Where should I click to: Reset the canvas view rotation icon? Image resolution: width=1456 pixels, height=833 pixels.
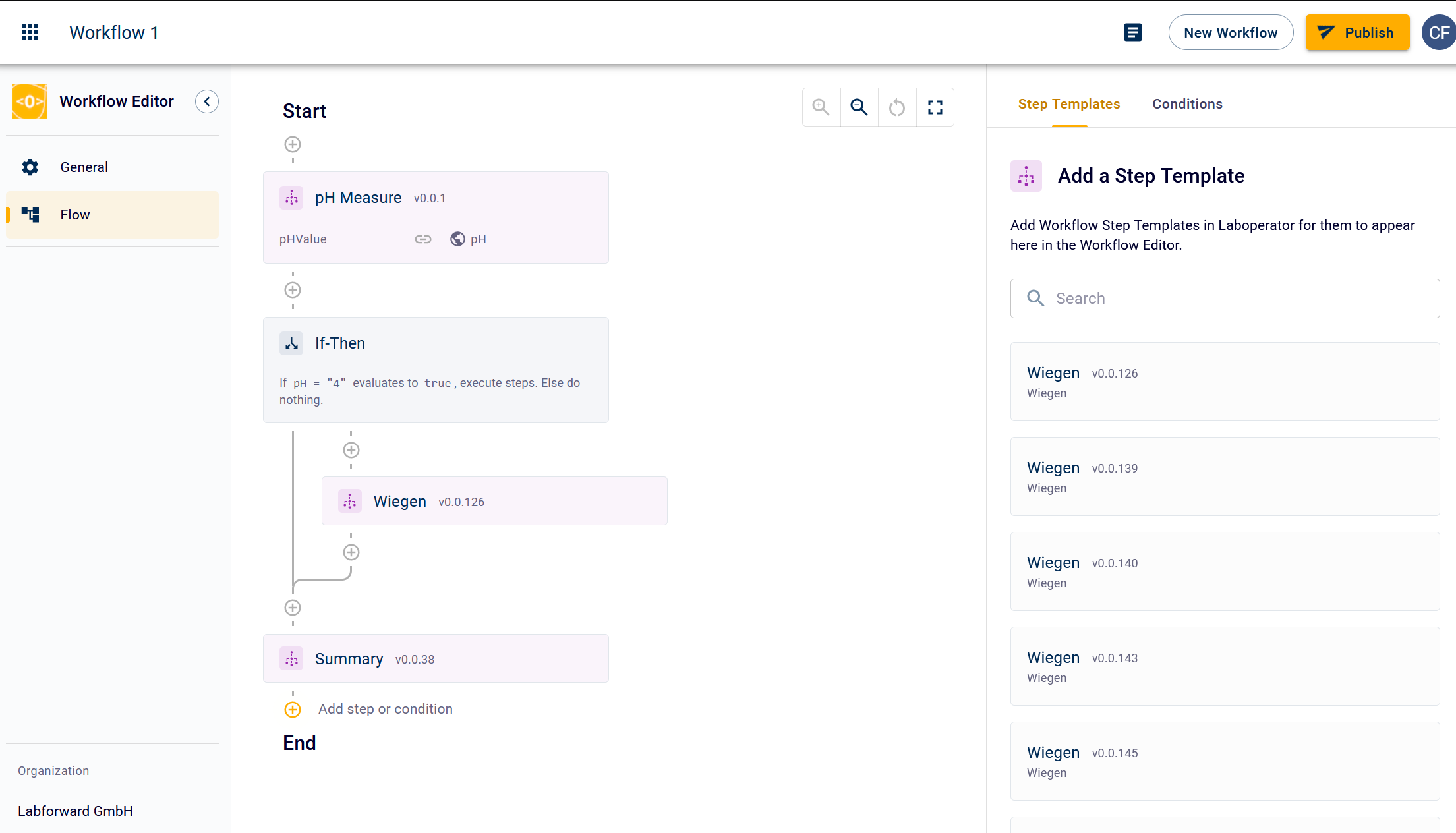(x=897, y=107)
